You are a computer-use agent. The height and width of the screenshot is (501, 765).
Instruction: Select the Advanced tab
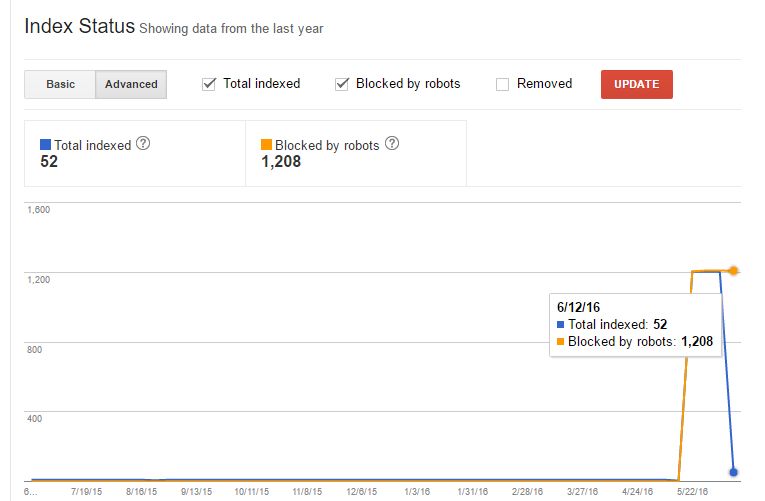click(x=131, y=84)
